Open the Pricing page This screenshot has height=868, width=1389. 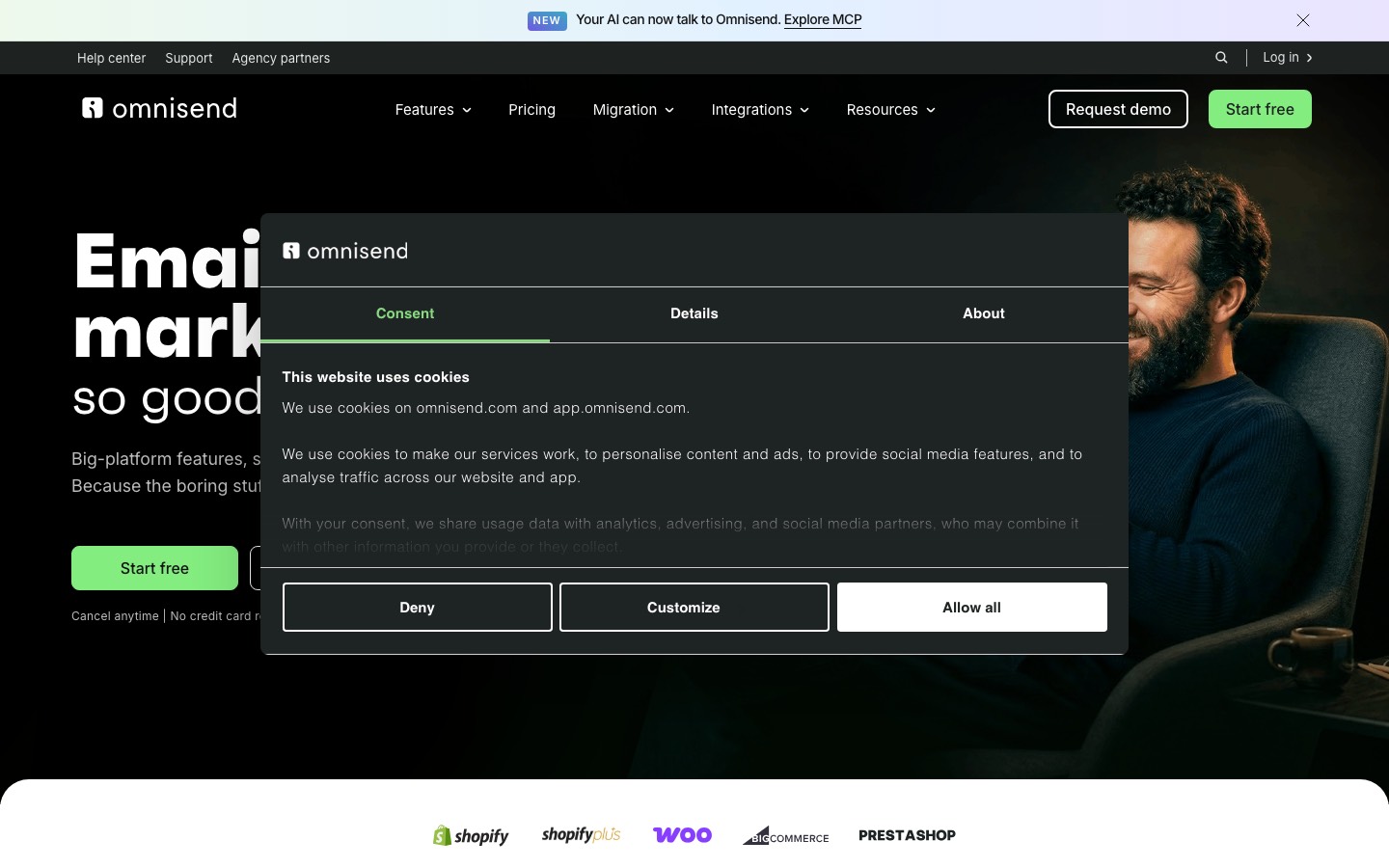pyautogui.click(x=532, y=110)
